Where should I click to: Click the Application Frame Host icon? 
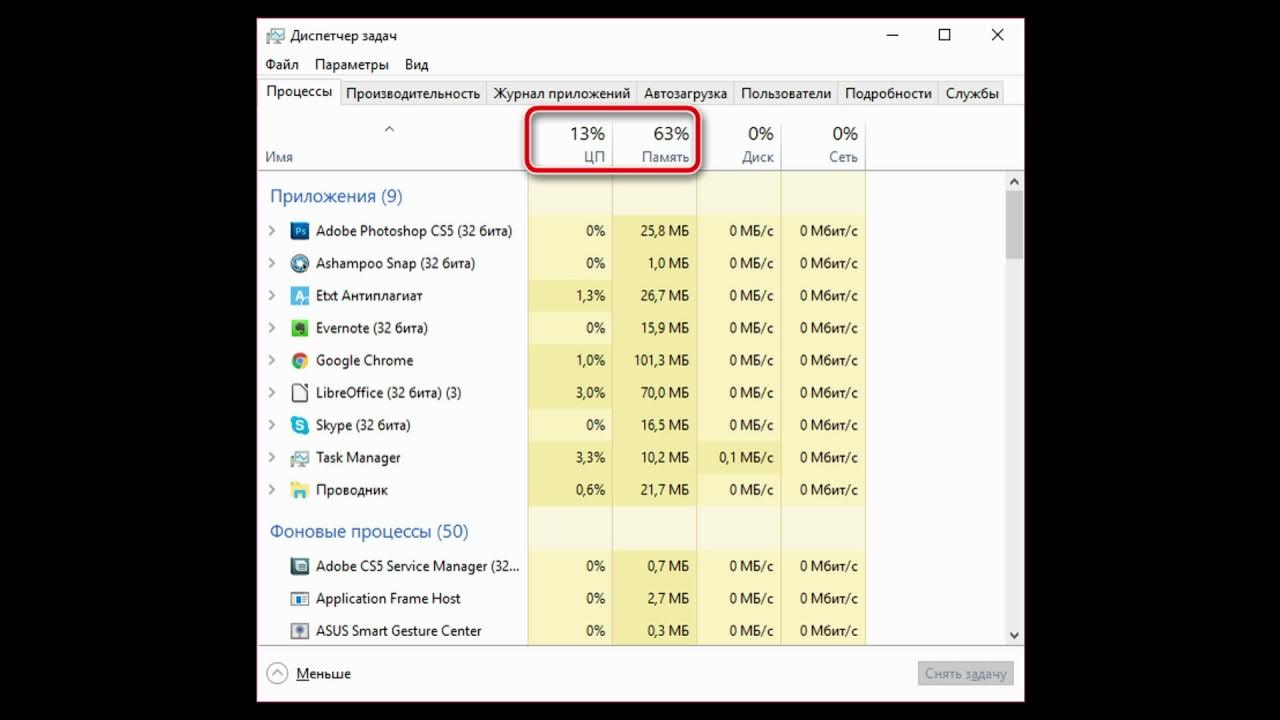pos(299,599)
